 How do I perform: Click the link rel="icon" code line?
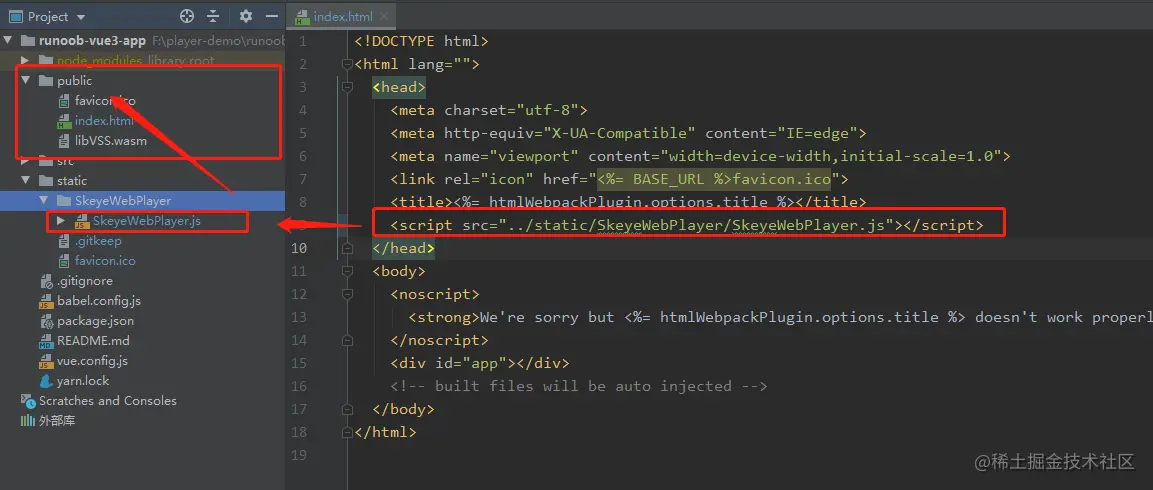point(620,179)
